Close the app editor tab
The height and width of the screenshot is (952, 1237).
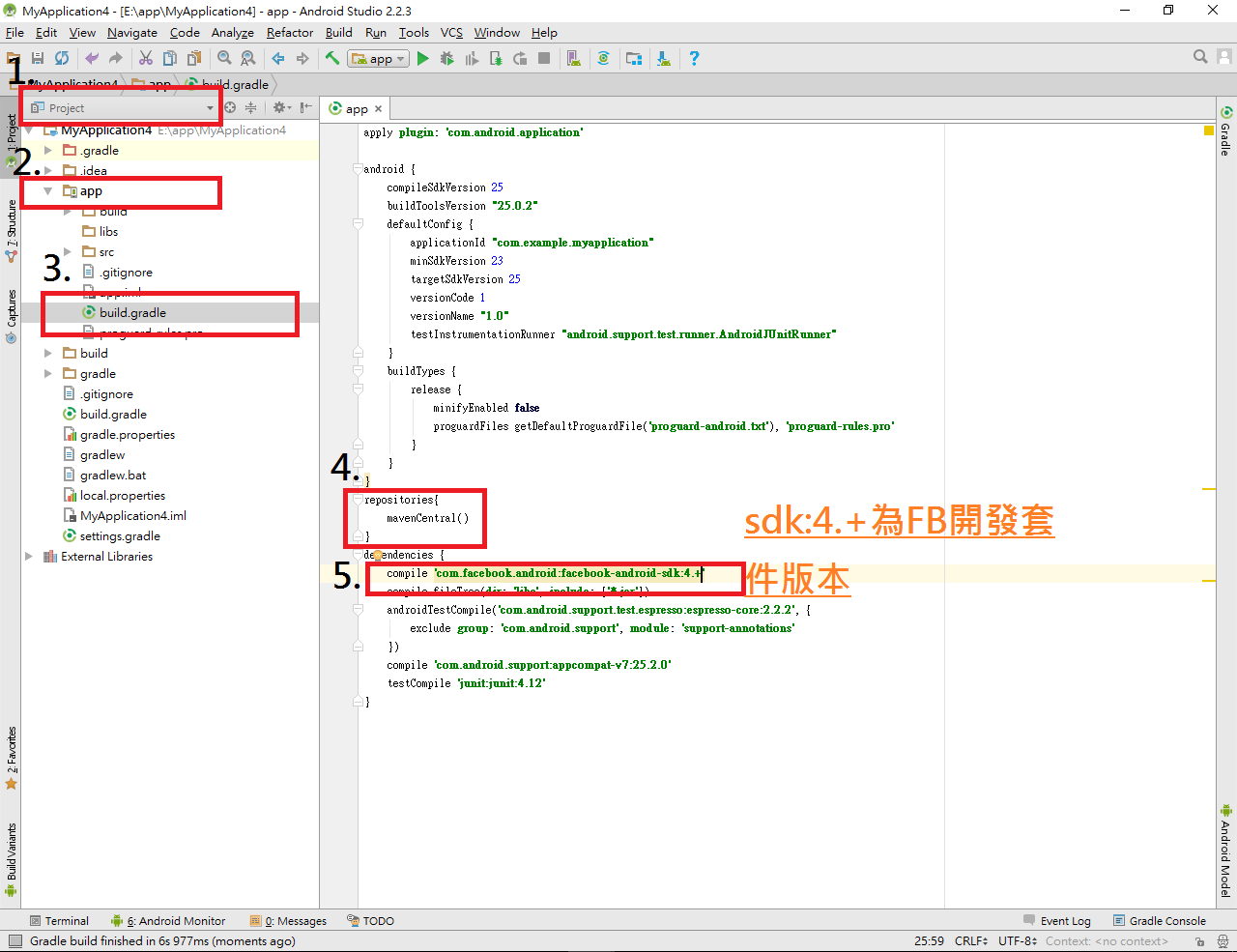(x=378, y=109)
